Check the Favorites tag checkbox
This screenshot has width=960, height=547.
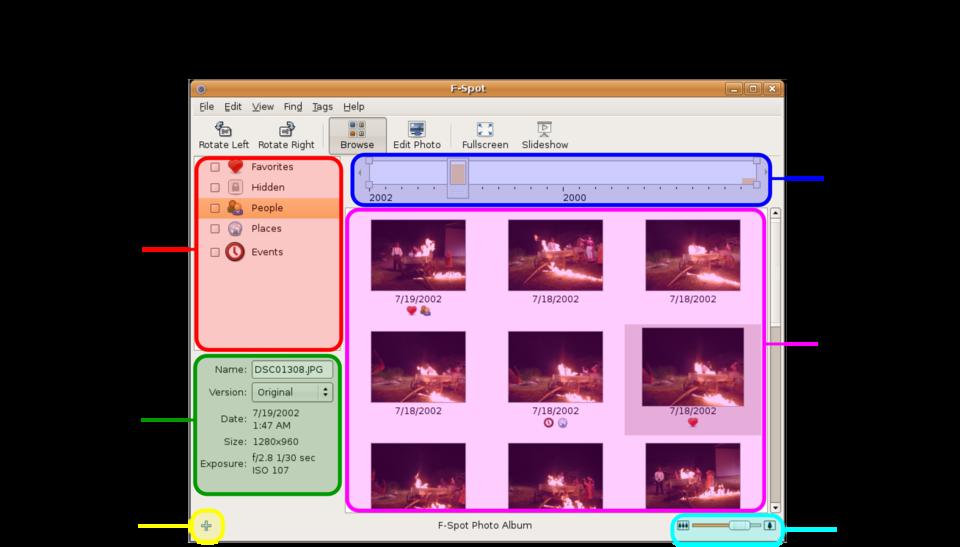click(x=215, y=168)
